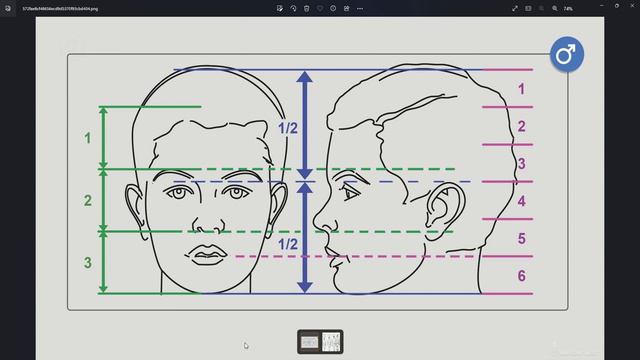Open the Edit image tool

[x=280, y=8]
